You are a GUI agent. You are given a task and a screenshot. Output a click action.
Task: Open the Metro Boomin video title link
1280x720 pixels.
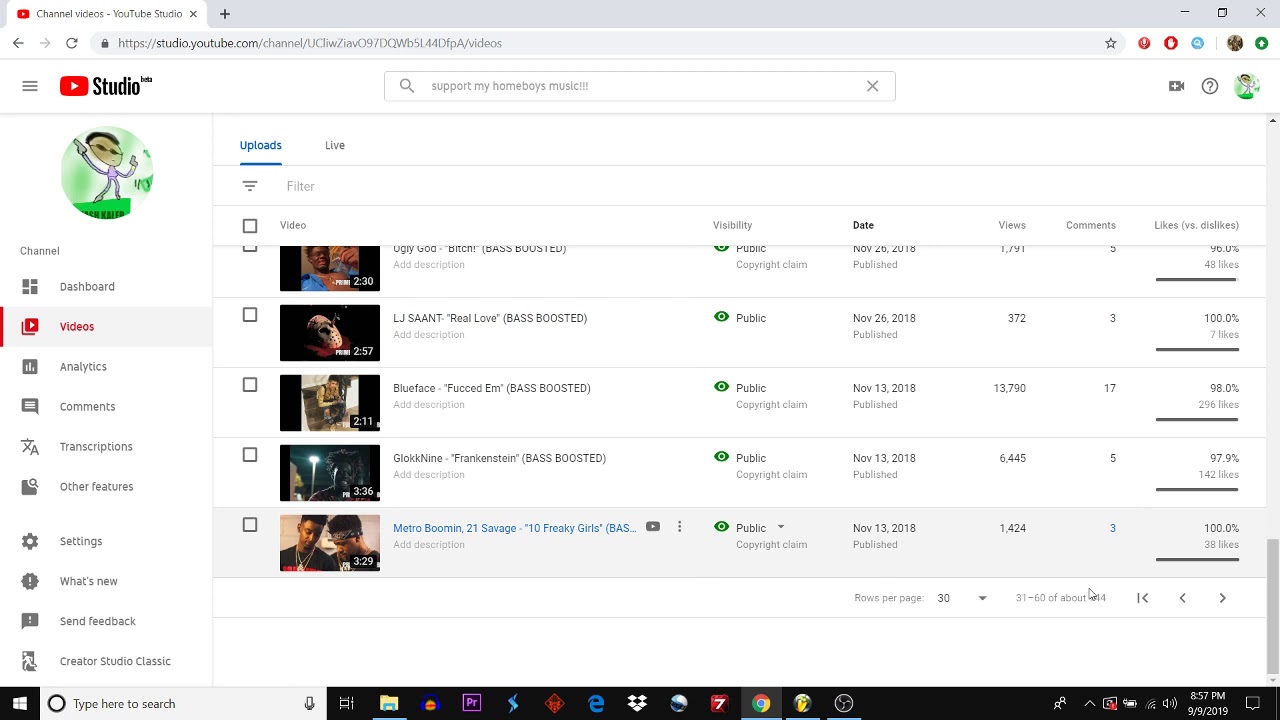click(514, 528)
